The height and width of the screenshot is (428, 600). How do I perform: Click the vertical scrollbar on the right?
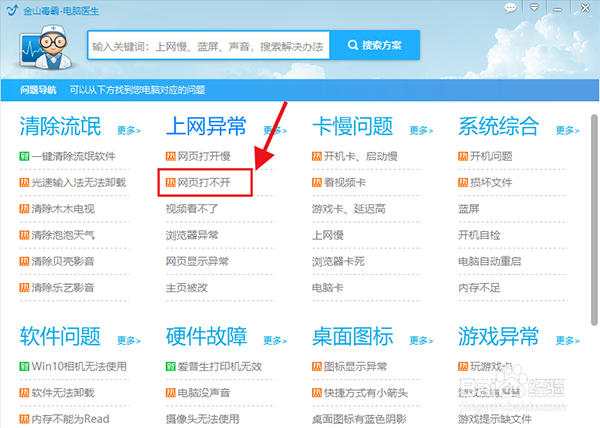(x=594, y=220)
